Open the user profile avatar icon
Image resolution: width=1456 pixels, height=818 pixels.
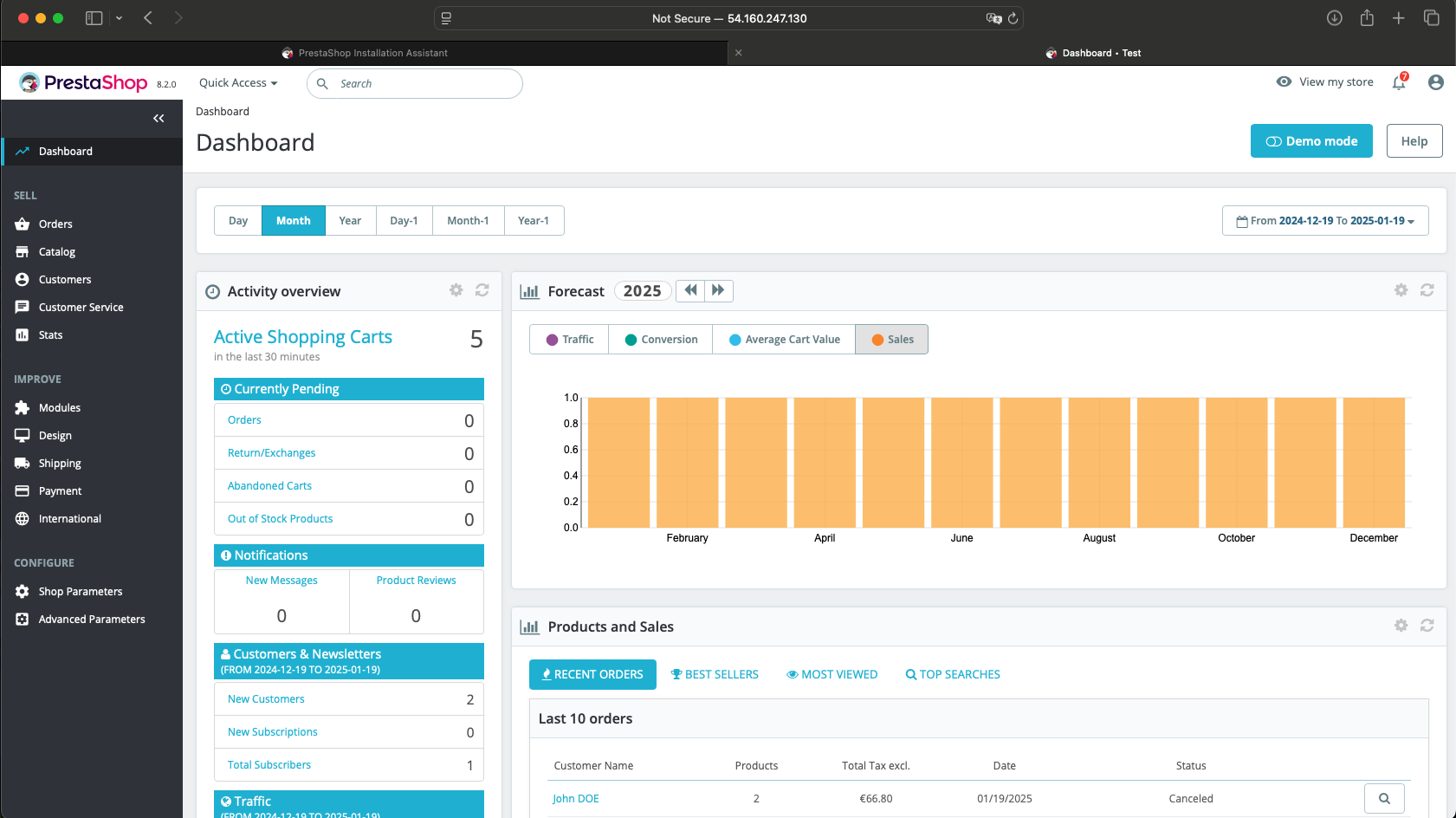pos(1435,82)
